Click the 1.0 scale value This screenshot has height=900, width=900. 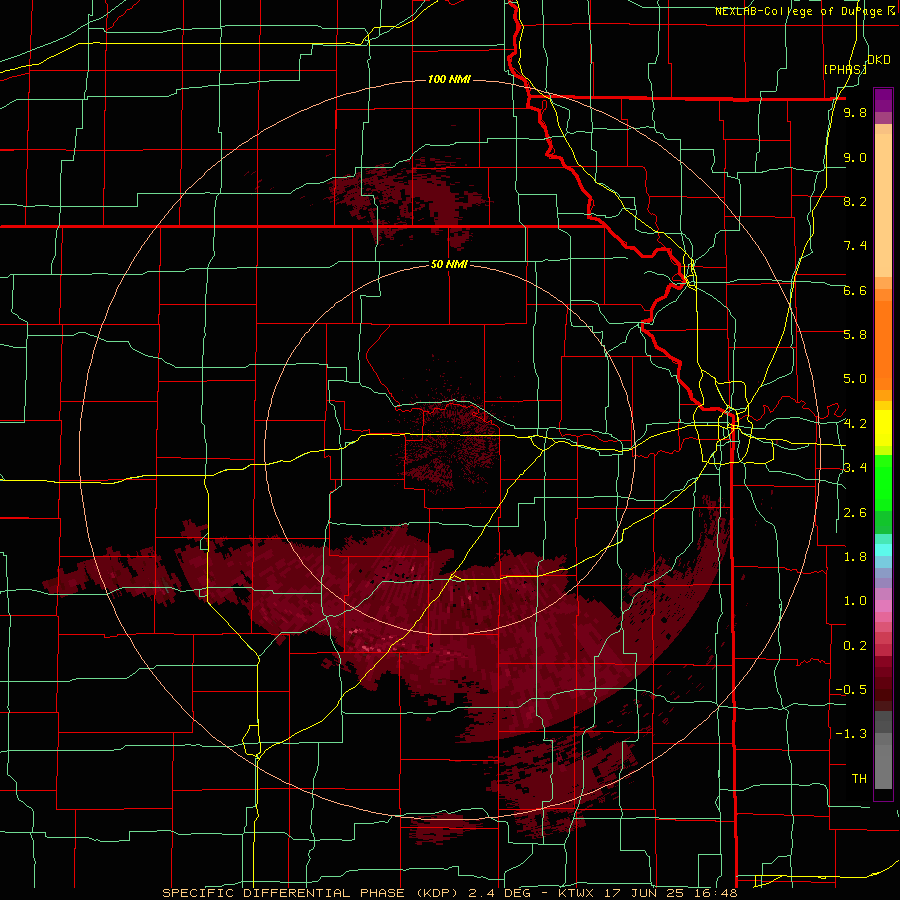point(855,601)
